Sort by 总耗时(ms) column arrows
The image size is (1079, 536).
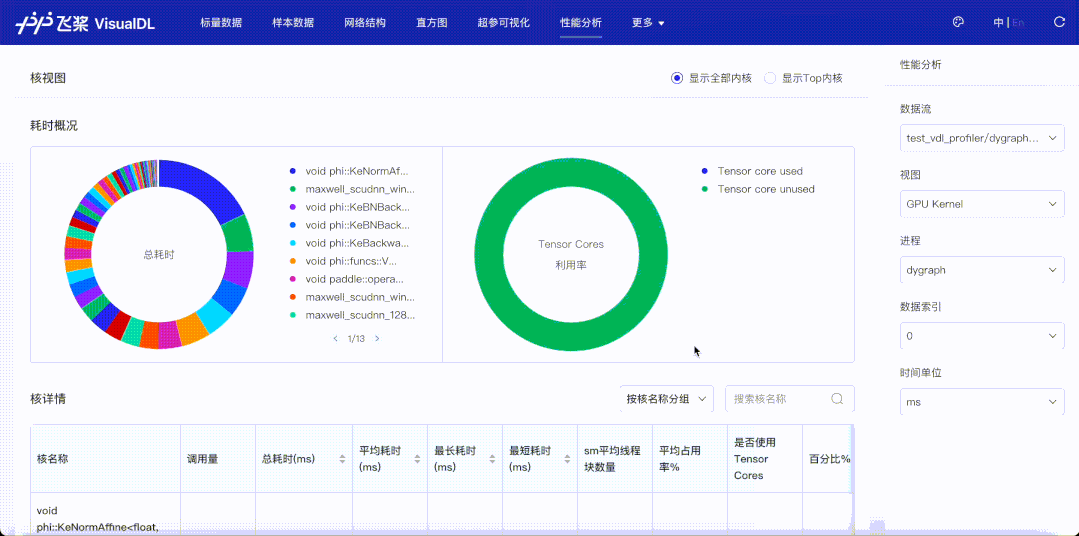[340, 459]
